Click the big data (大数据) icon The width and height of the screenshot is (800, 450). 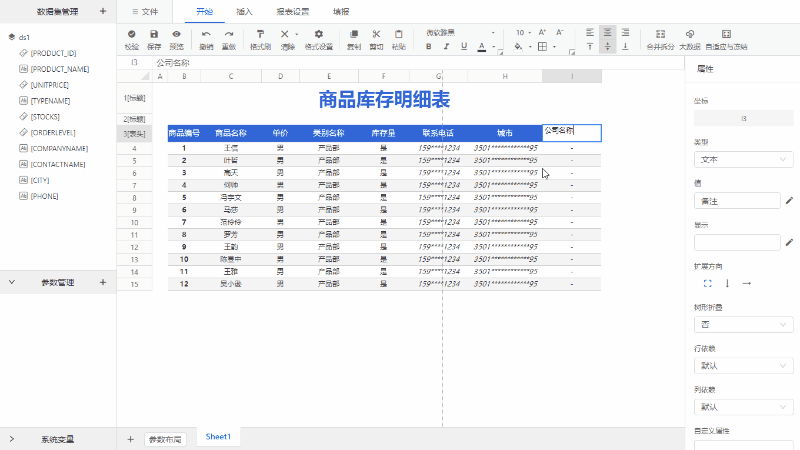690,34
